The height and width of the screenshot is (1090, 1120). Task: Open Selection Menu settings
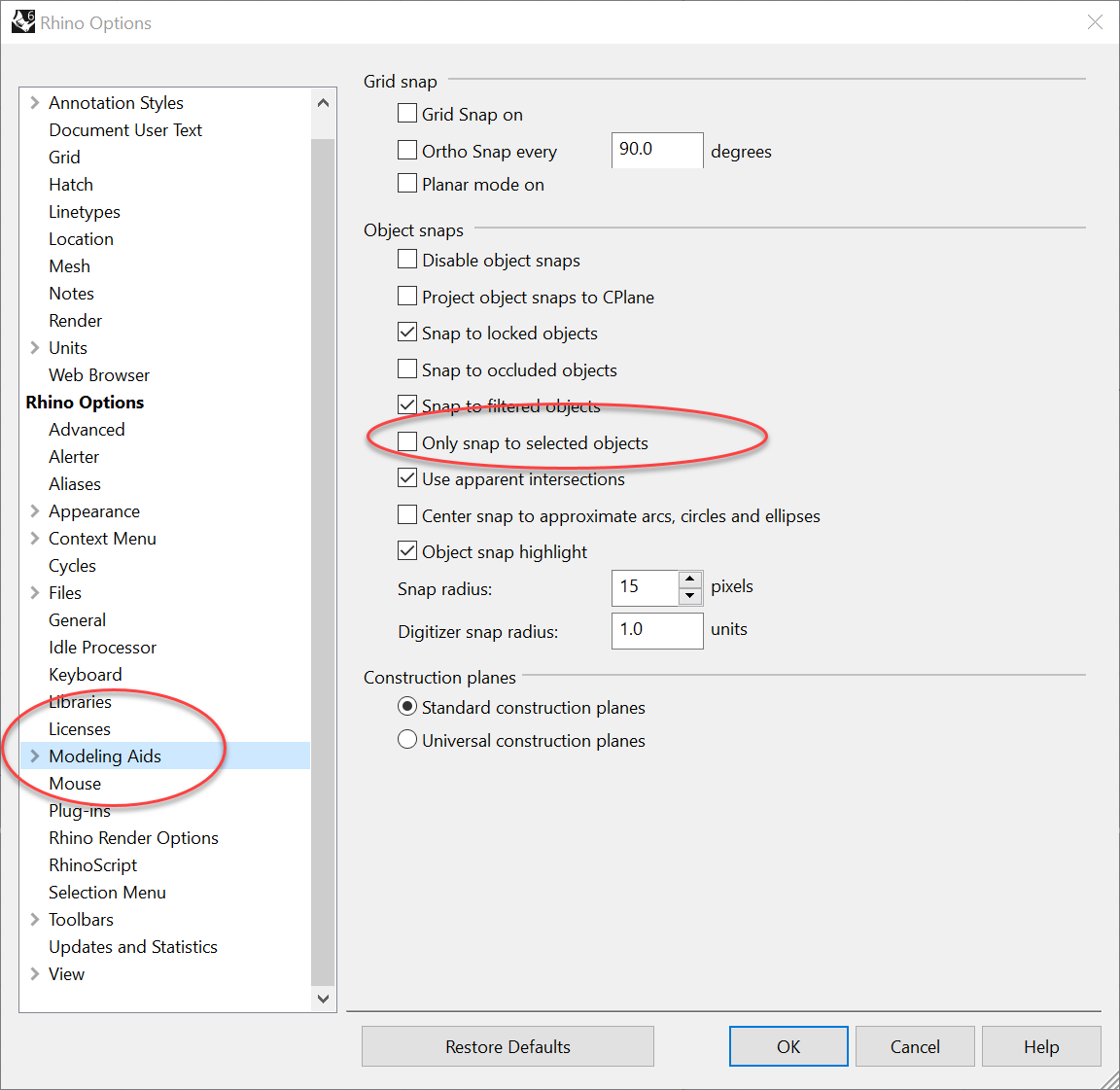pyautogui.click(x=107, y=893)
